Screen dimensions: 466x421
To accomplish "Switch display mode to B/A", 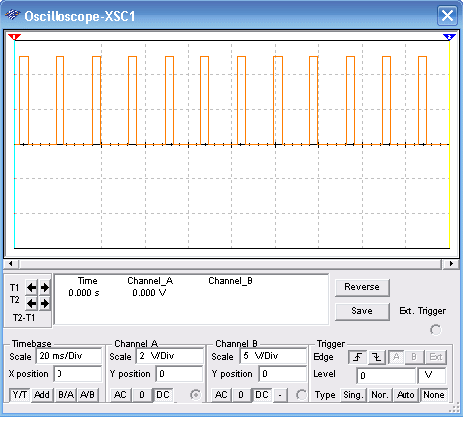I will pyautogui.click(x=66, y=395).
